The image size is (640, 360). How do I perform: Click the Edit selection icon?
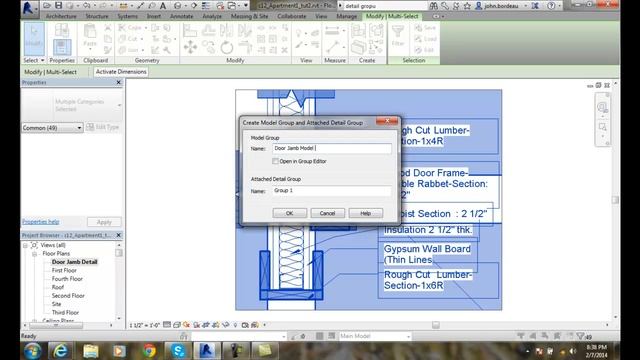(424, 50)
